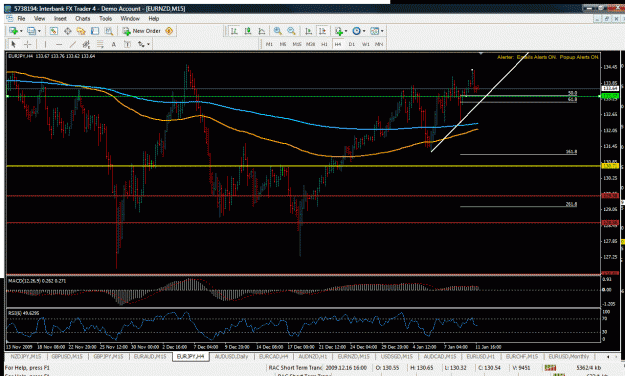Switch to the AUDUSD,Daily chart tab

pos(231,356)
